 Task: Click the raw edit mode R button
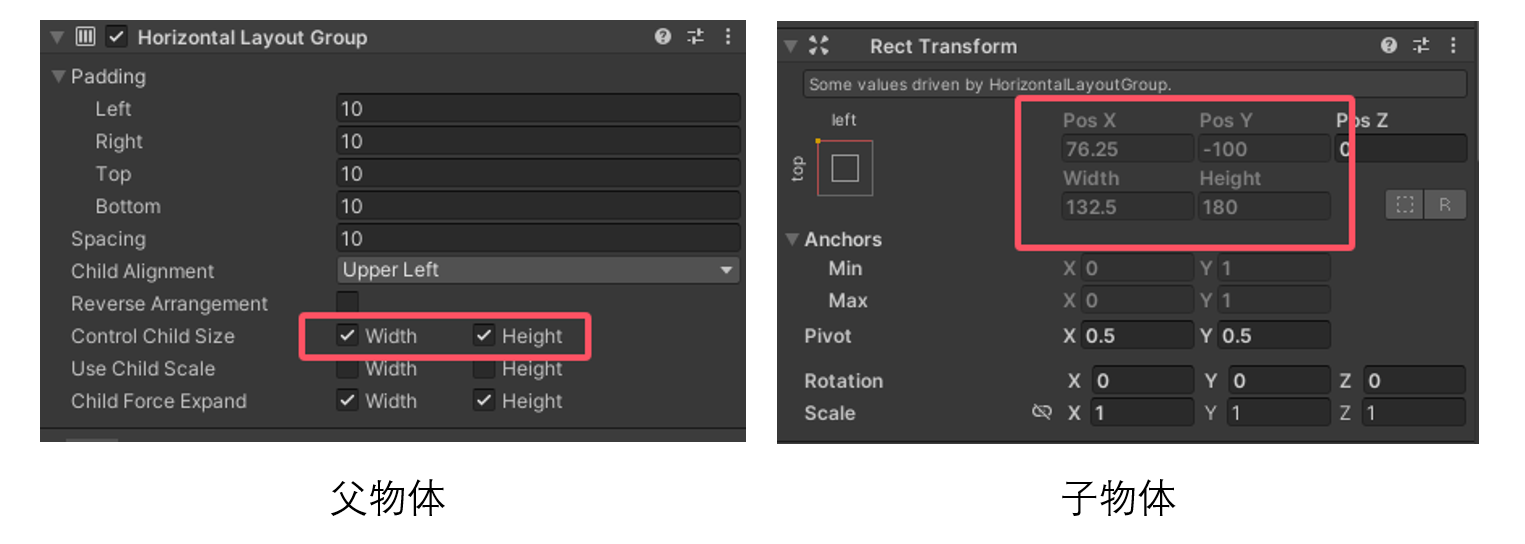point(1445,205)
